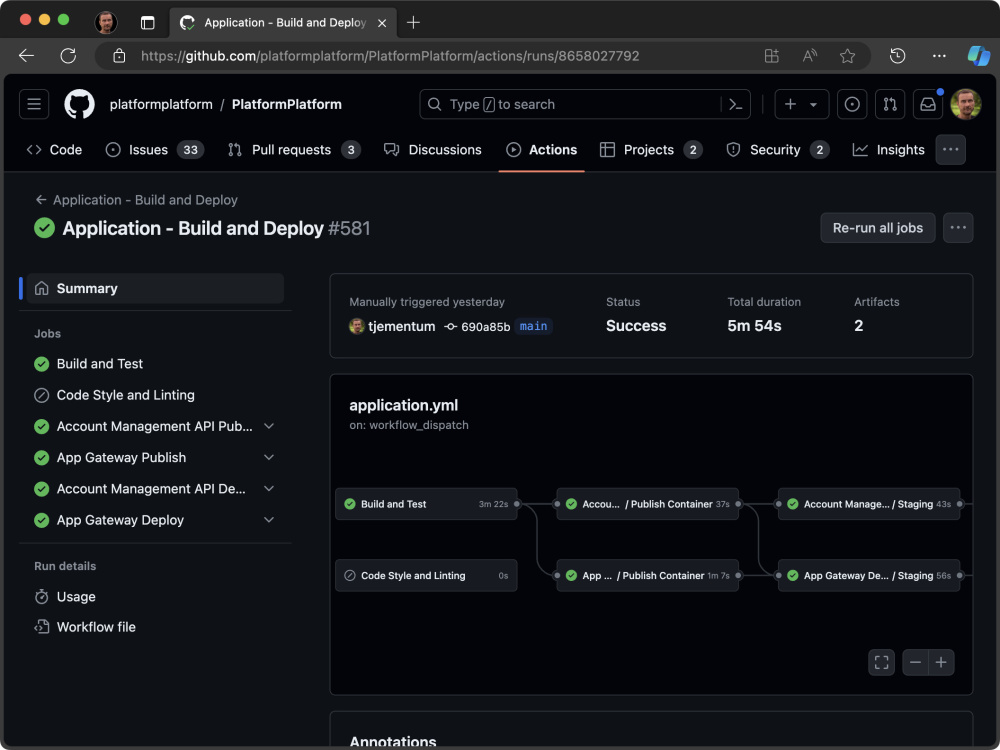This screenshot has width=1000, height=750.
Task: Zoom in on the workflow graph
Action: (941, 662)
